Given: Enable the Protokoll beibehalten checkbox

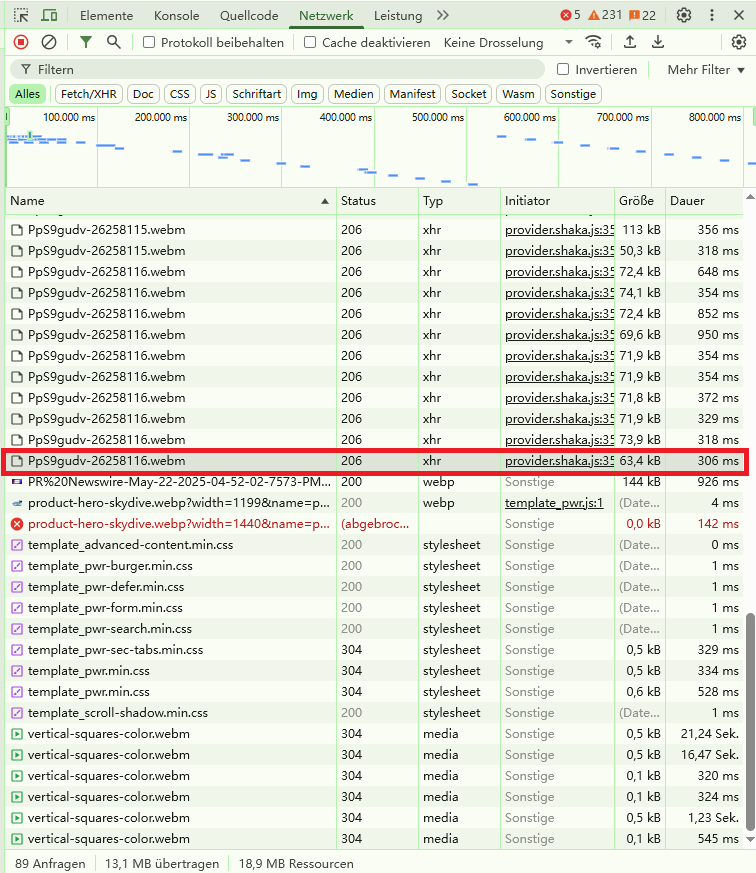Looking at the screenshot, I should pos(149,43).
